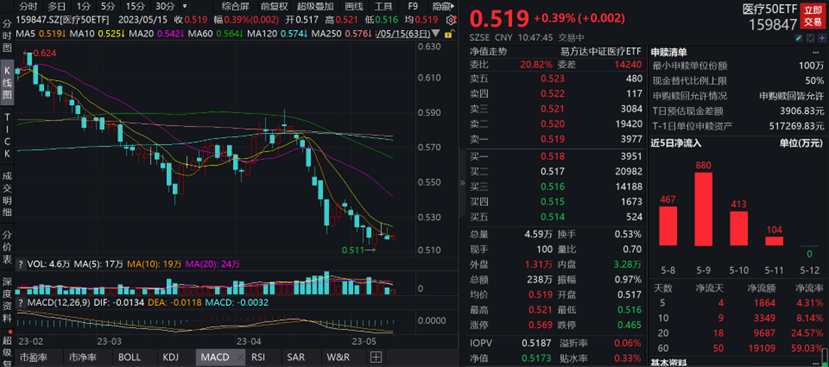Screen dimensions: 829x367
Task: Click the help question mark beside MACD
Action: tap(21, 302)
